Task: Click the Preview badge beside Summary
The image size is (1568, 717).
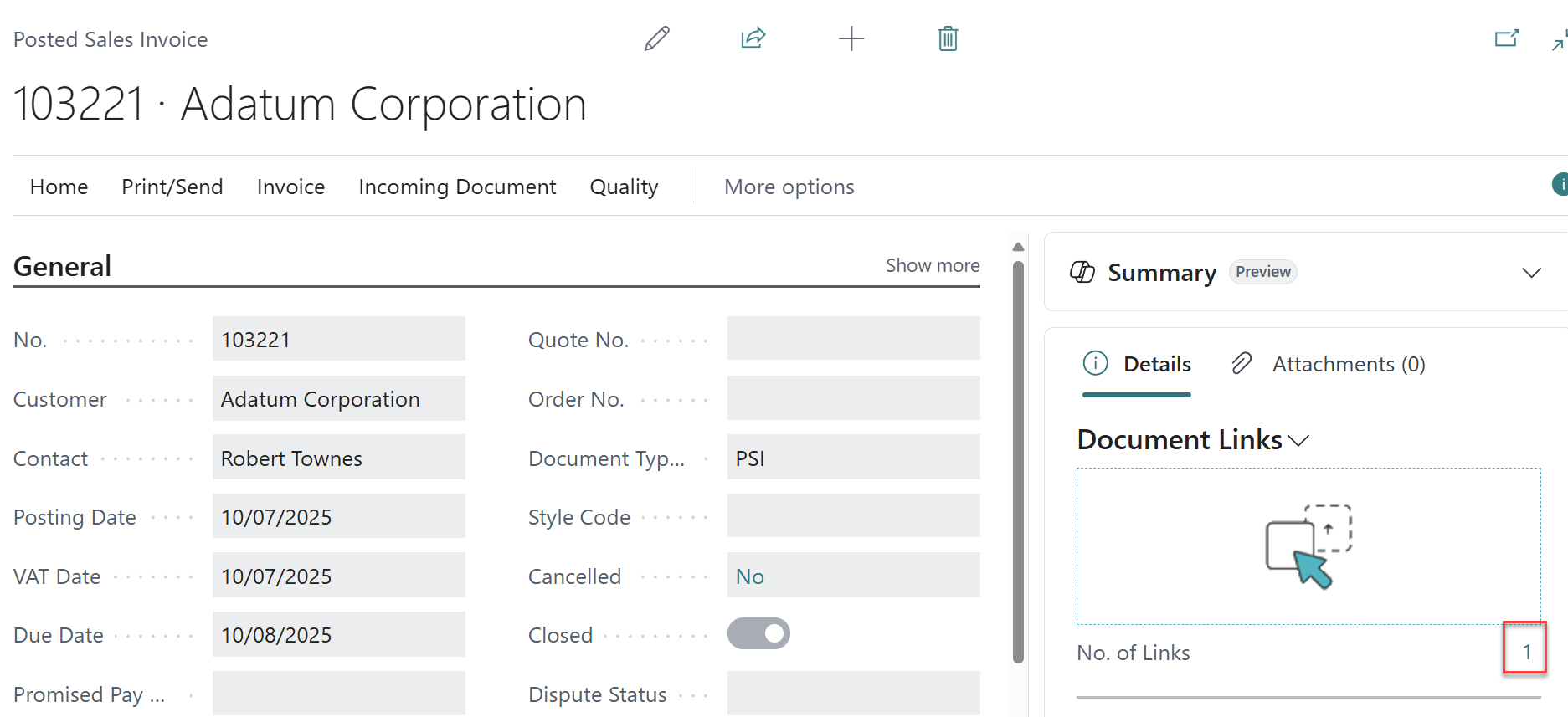Action: pyautogui.click(x=1263, y=272)
